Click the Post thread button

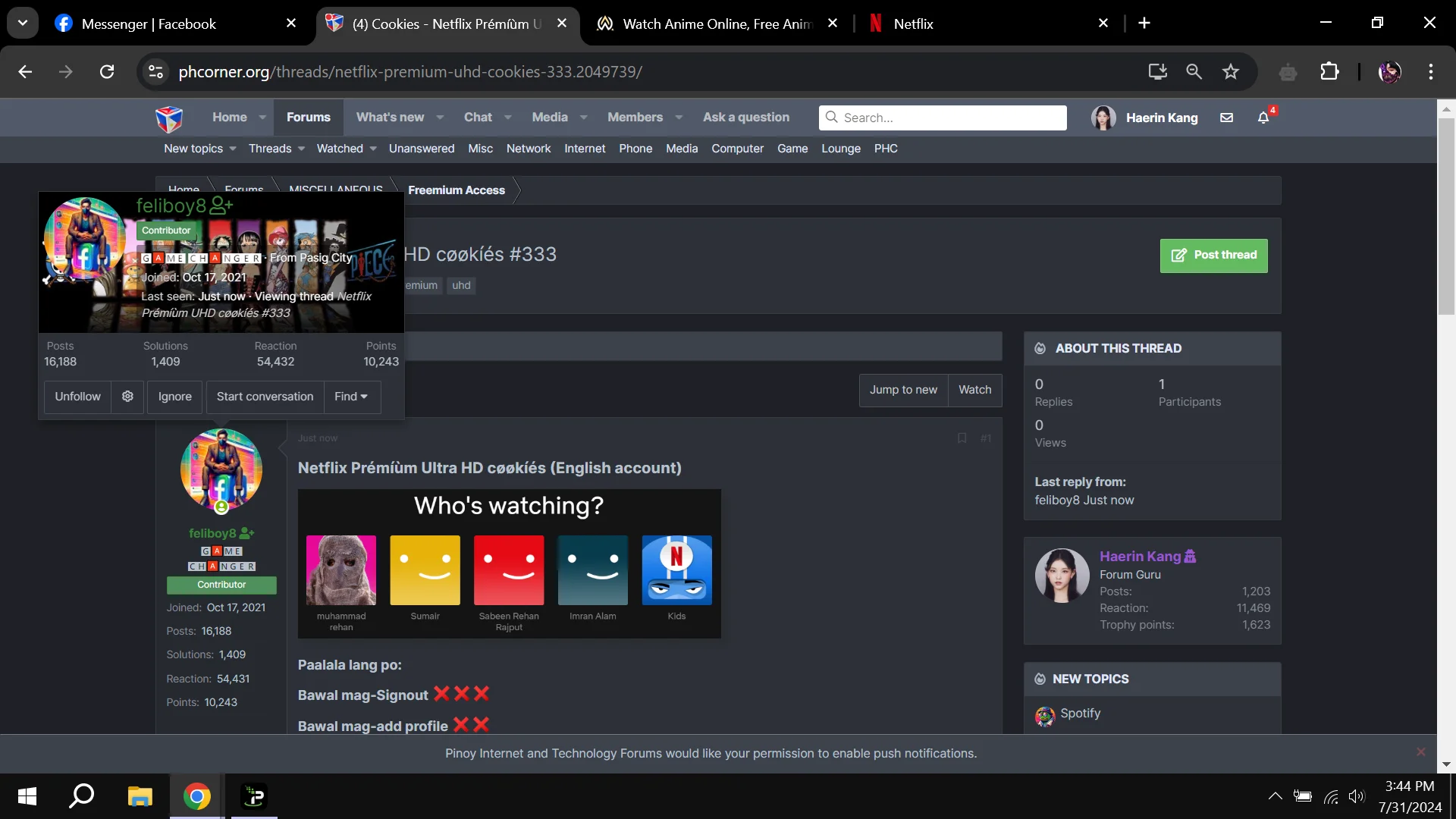(x=1213, y=256)
